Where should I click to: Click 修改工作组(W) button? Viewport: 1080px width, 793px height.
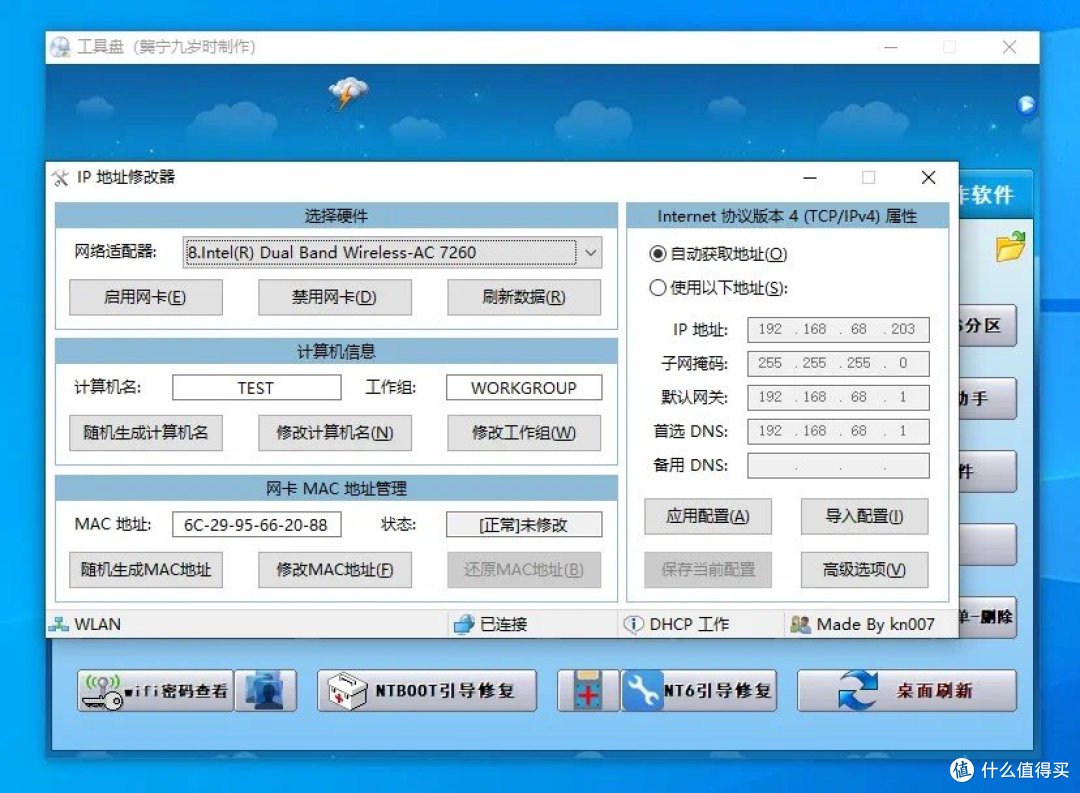point(523,433)
